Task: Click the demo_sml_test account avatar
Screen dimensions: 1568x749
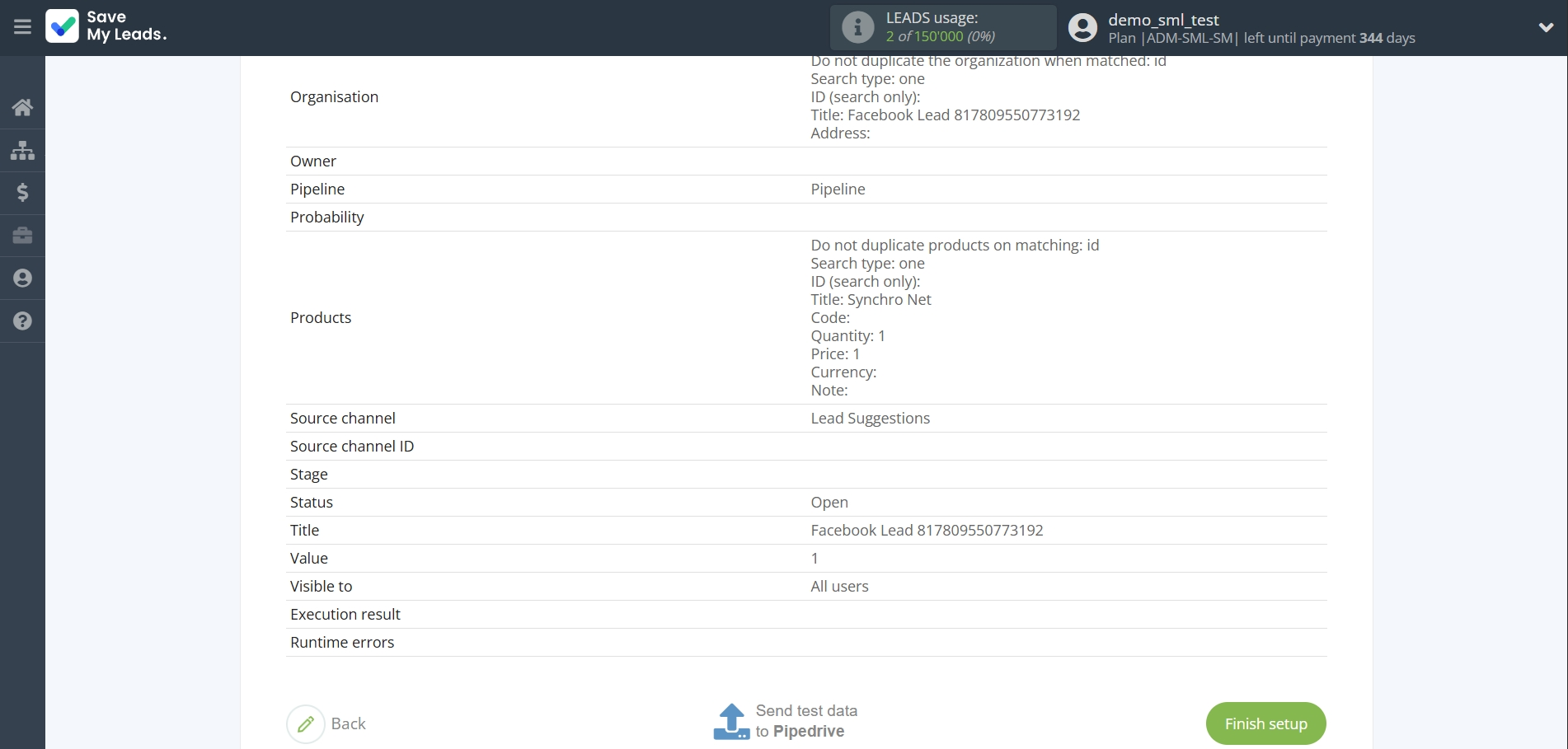Action: pos(1082,27)
